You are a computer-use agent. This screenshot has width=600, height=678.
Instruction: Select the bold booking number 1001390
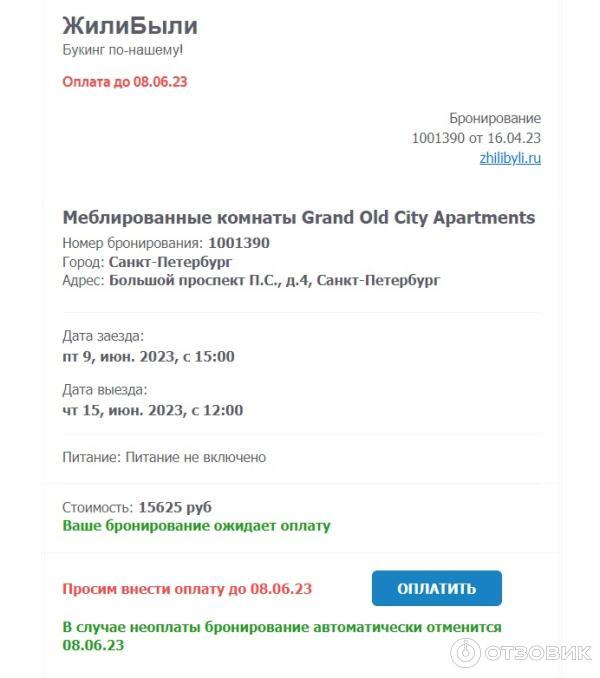click(x=239, y=243)
